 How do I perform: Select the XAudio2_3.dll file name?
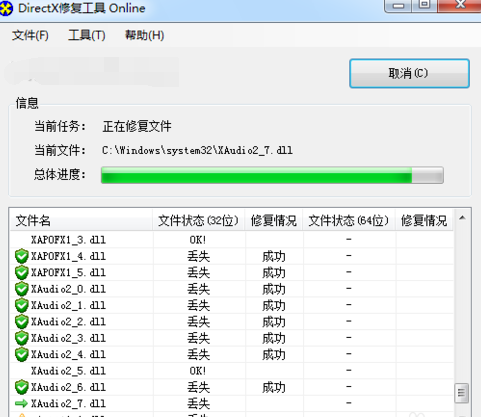pyautogui.click(x=68, y=338)
